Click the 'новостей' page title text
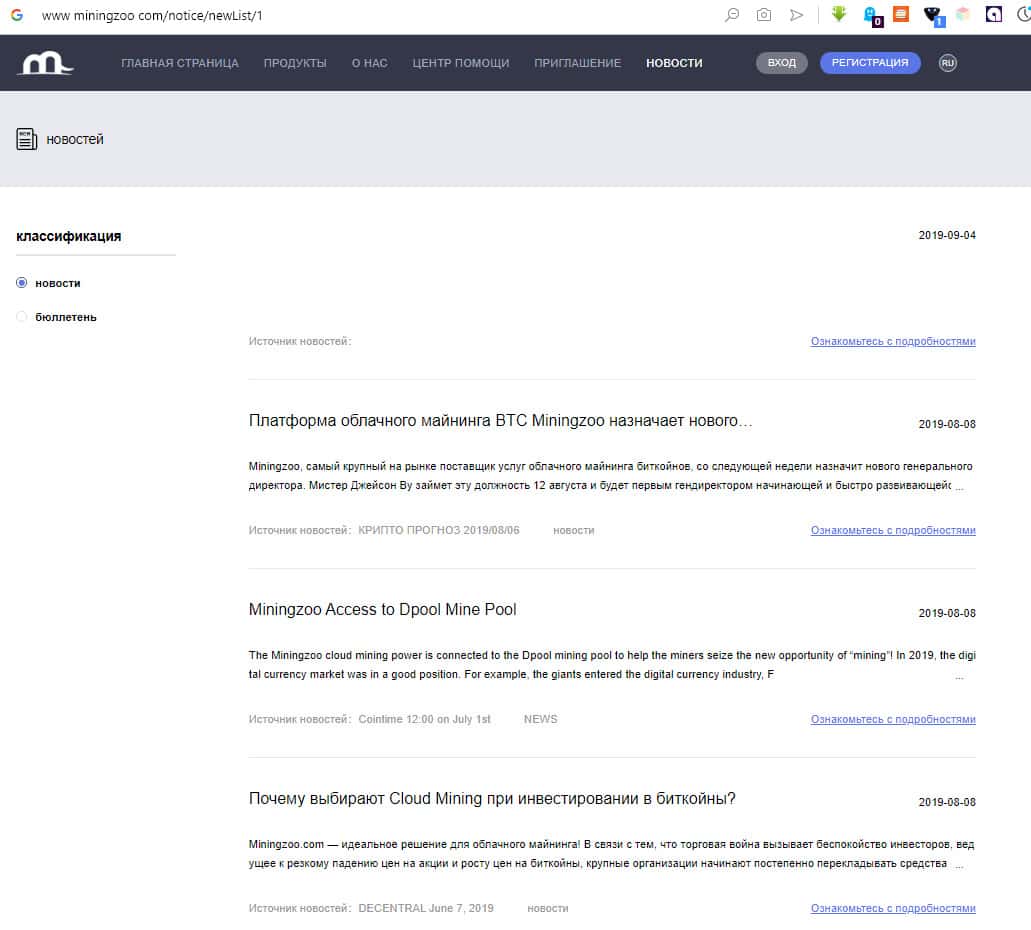The image size is (1031, 930). coord(75,139)
